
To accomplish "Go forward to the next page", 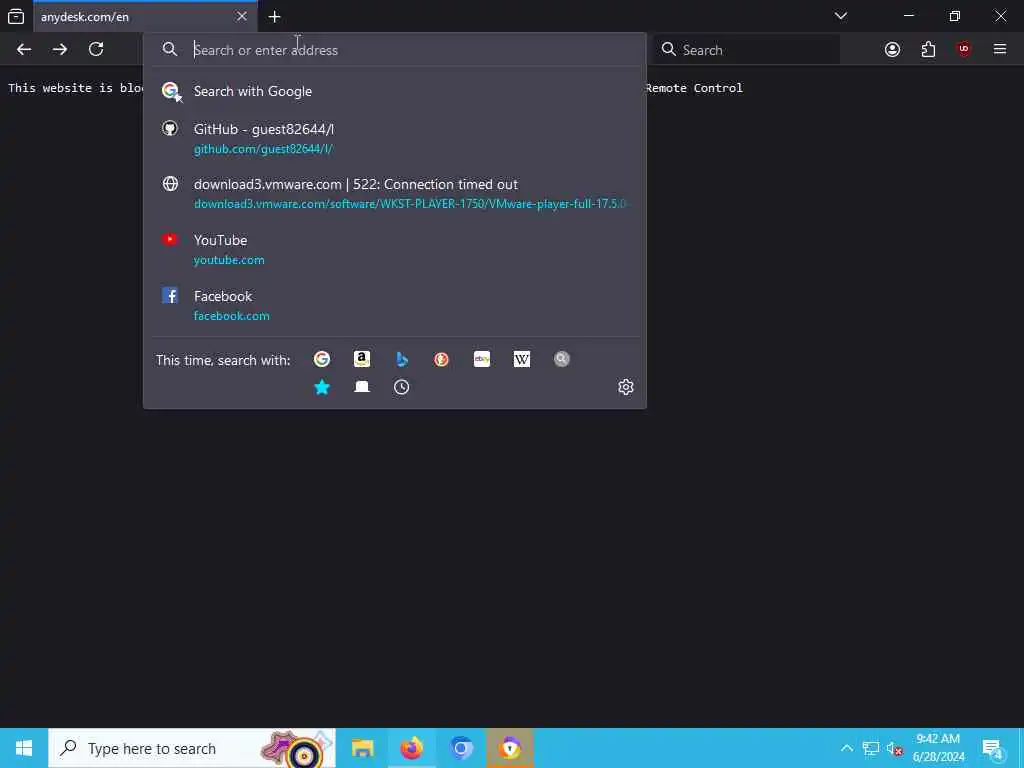I will tap(60, 50).
